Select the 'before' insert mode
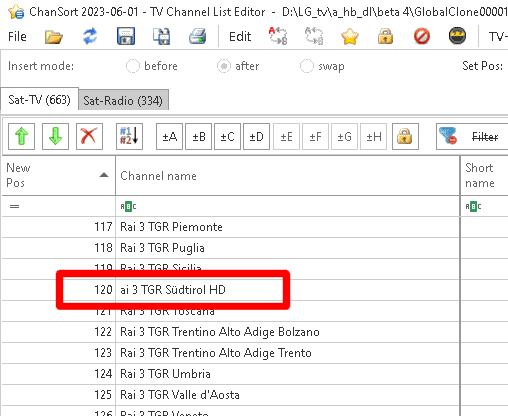 point(152,66)
